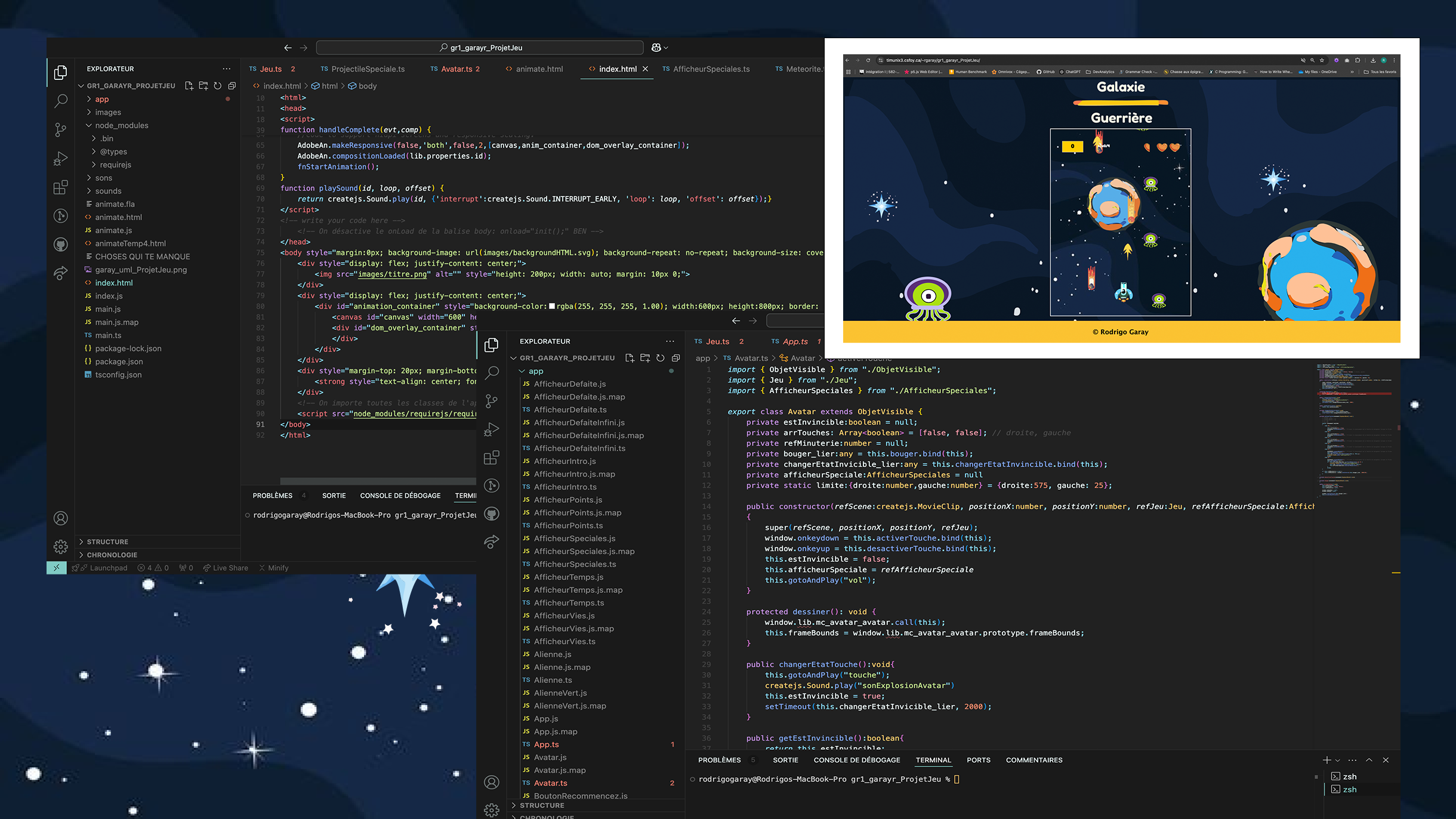
Task: Click New File icon in explorer header
Action: [189, 86]
